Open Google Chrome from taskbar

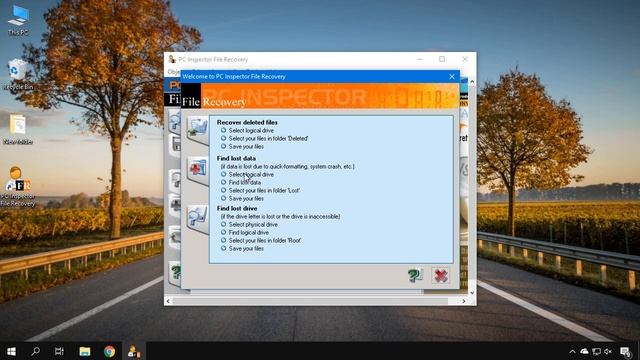(x=109, y=351)
